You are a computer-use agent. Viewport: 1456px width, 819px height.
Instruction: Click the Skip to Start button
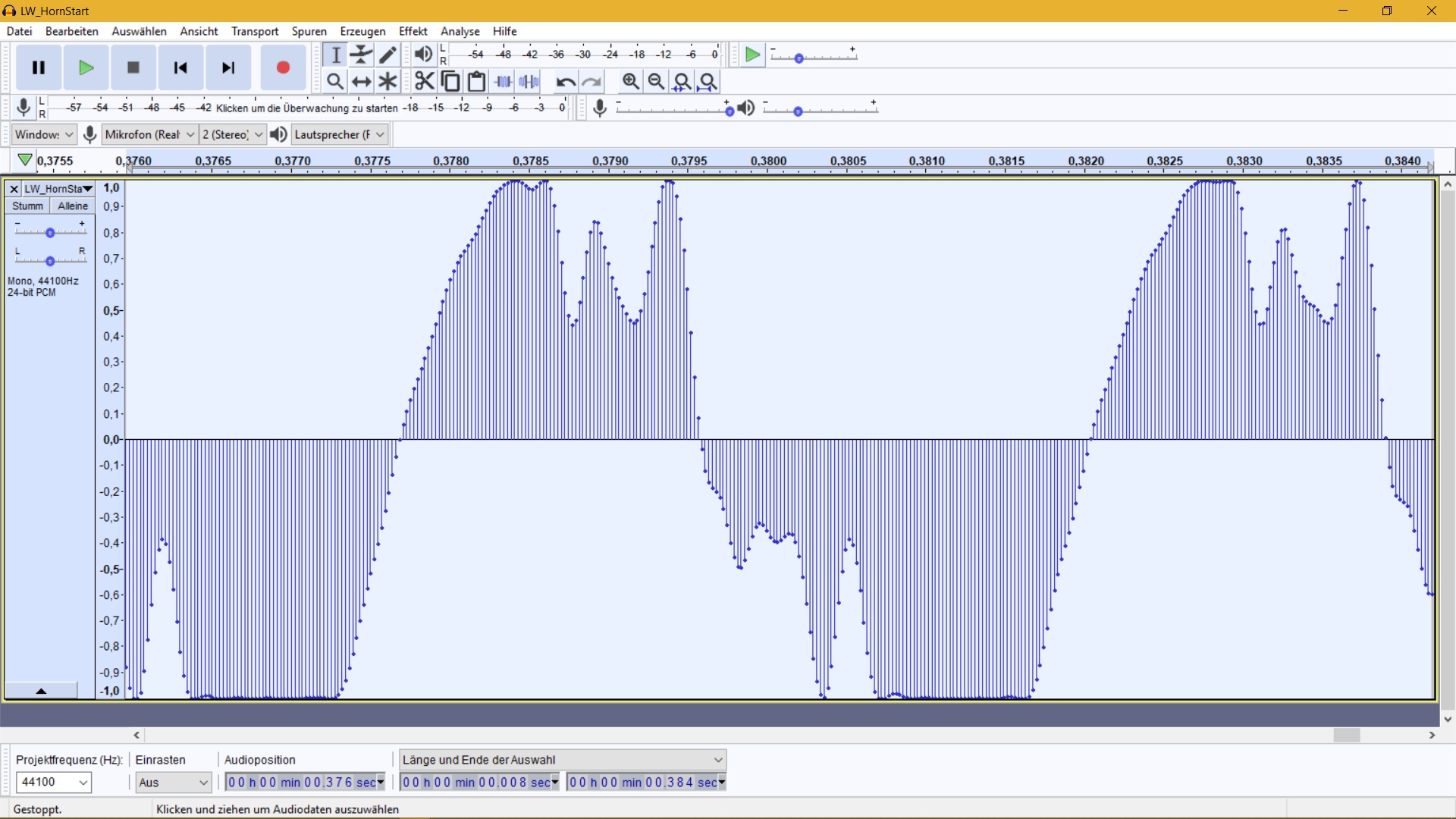point(180,67)
